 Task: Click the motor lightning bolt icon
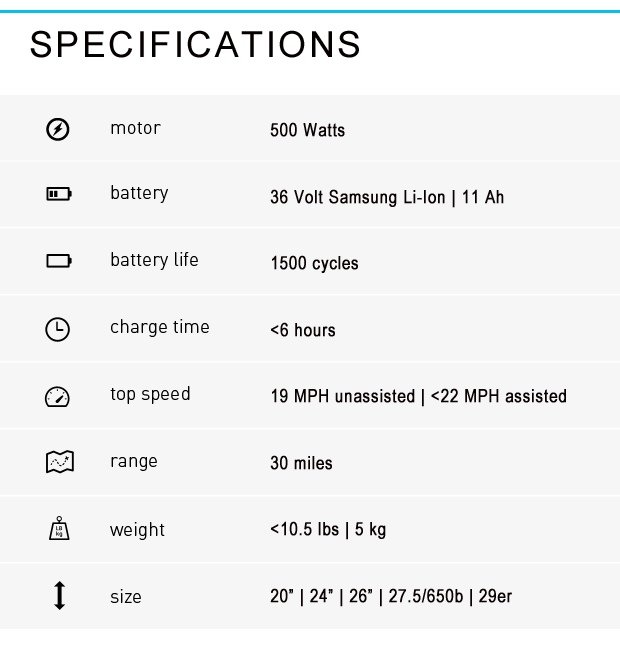[x=57, y=129]
